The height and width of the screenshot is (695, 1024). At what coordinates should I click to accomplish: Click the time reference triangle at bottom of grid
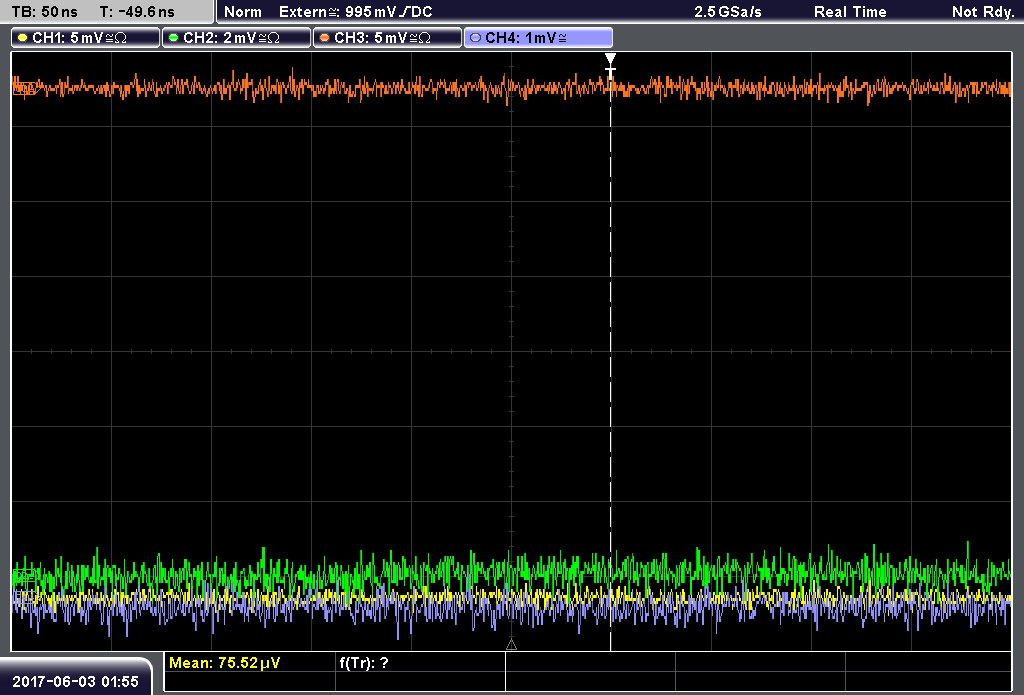tap(511, 645)
